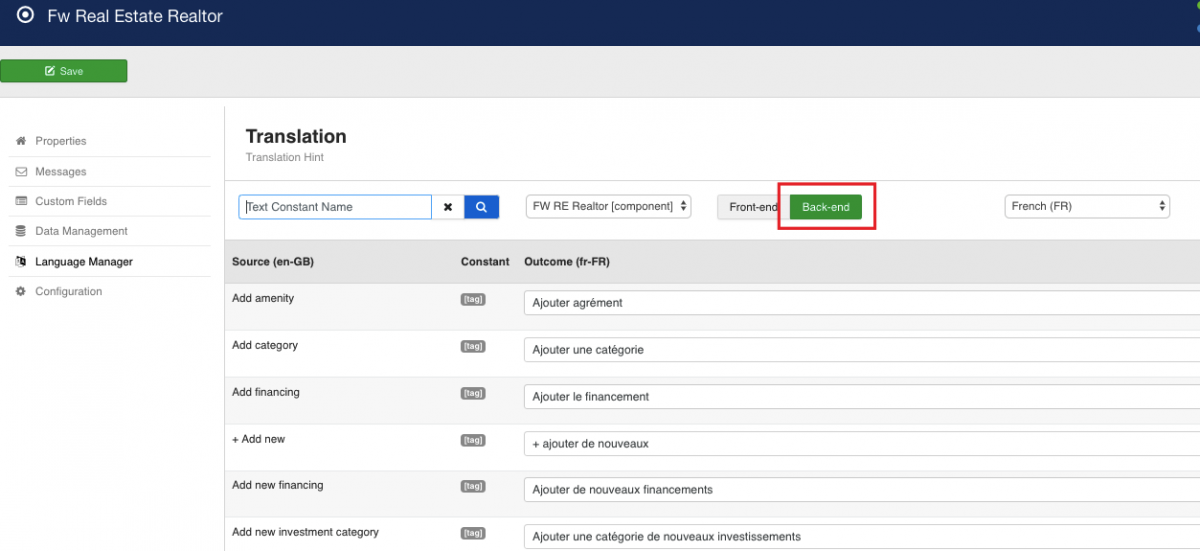Click the tag icon for Add category
Screen dimensions: 1200x551
pos(473,346)
